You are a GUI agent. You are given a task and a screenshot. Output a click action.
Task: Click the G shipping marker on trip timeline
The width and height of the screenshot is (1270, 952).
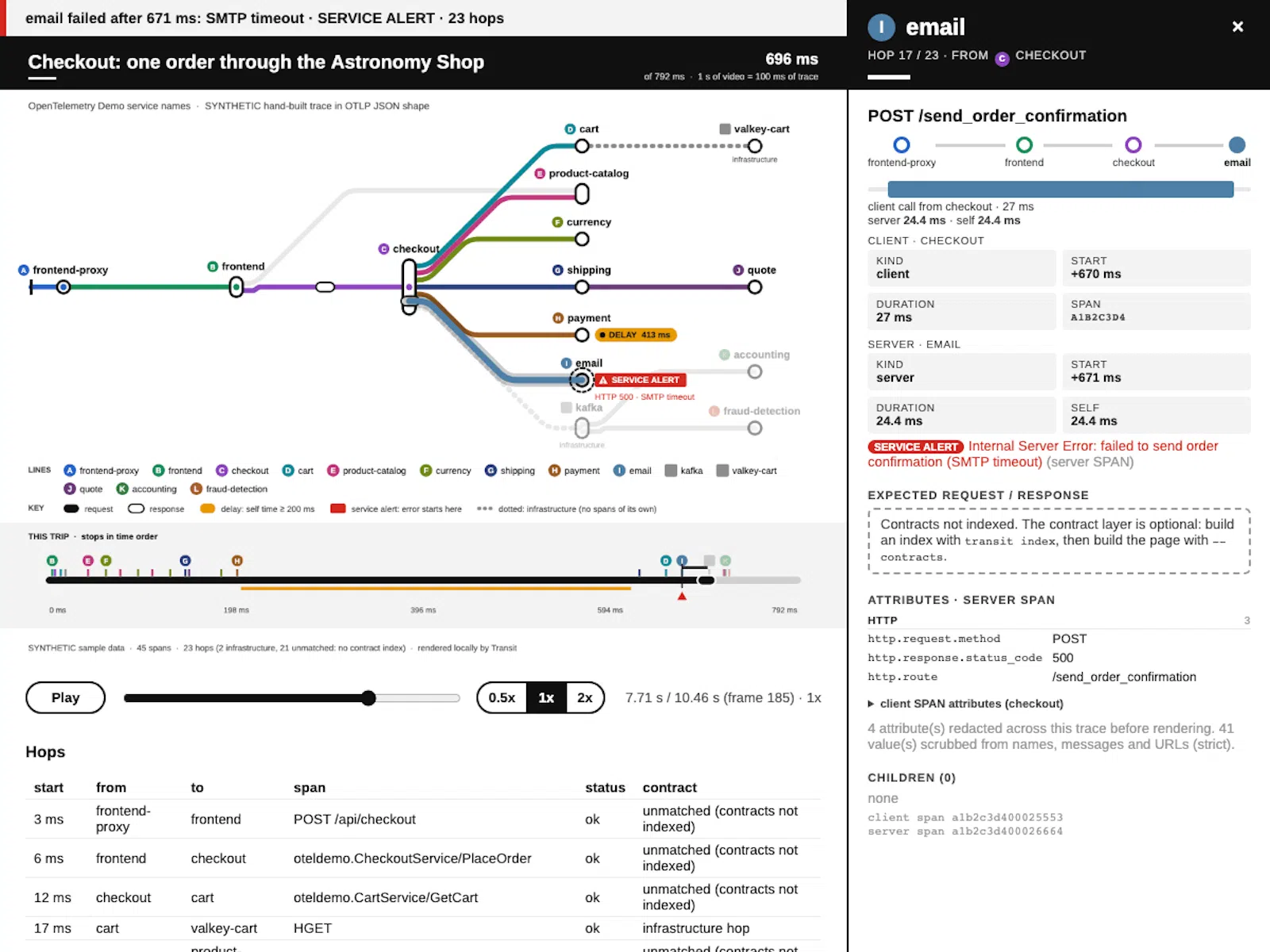pos(185,561)
